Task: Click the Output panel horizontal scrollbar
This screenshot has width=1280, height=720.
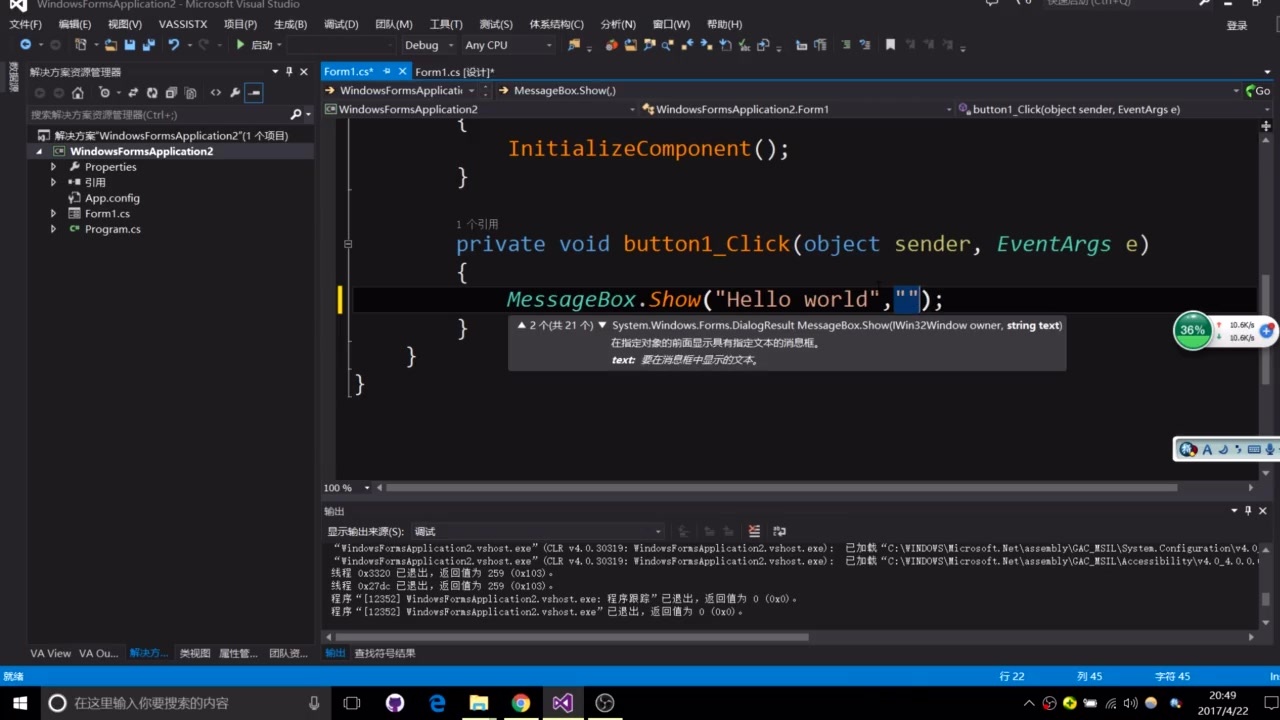Action: pyautogui.click(x=570, y=636)
